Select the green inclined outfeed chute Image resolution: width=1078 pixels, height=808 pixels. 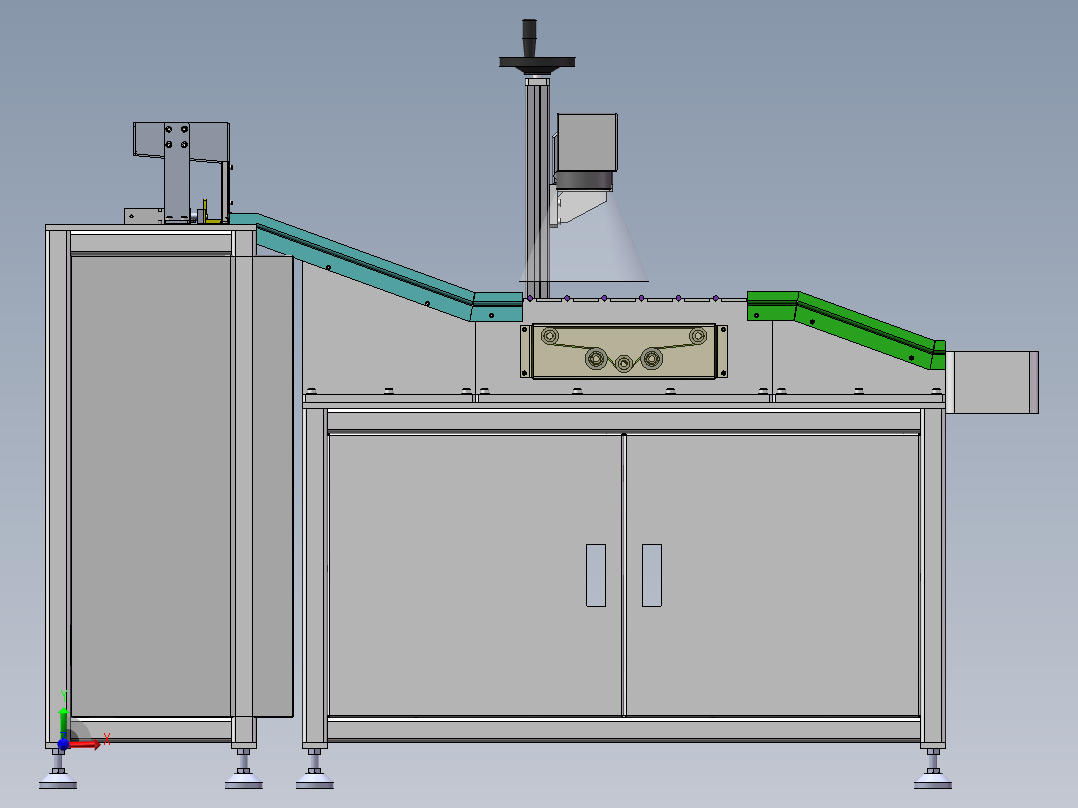[x=846, y=329]
